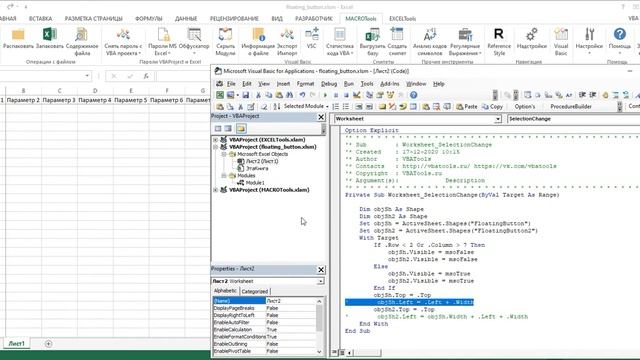
Task: Close the Project - VBAProject panel
Action: pos(321,117)
